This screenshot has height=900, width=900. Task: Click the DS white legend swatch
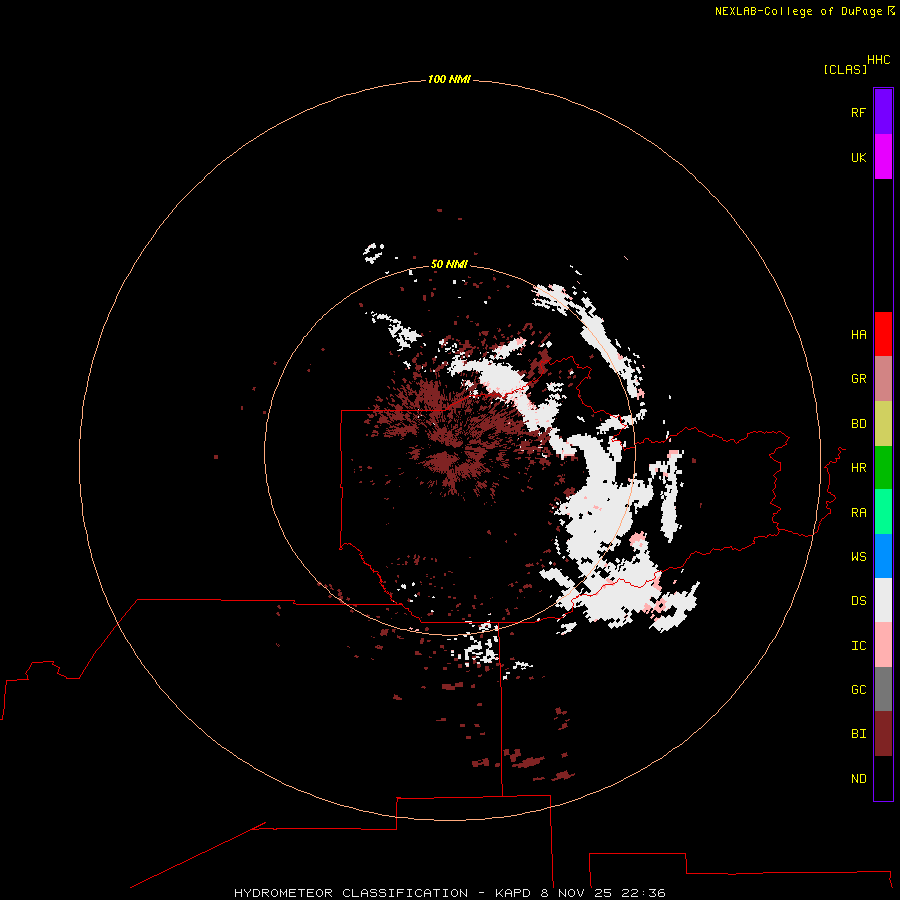click(x=883, y=600)
